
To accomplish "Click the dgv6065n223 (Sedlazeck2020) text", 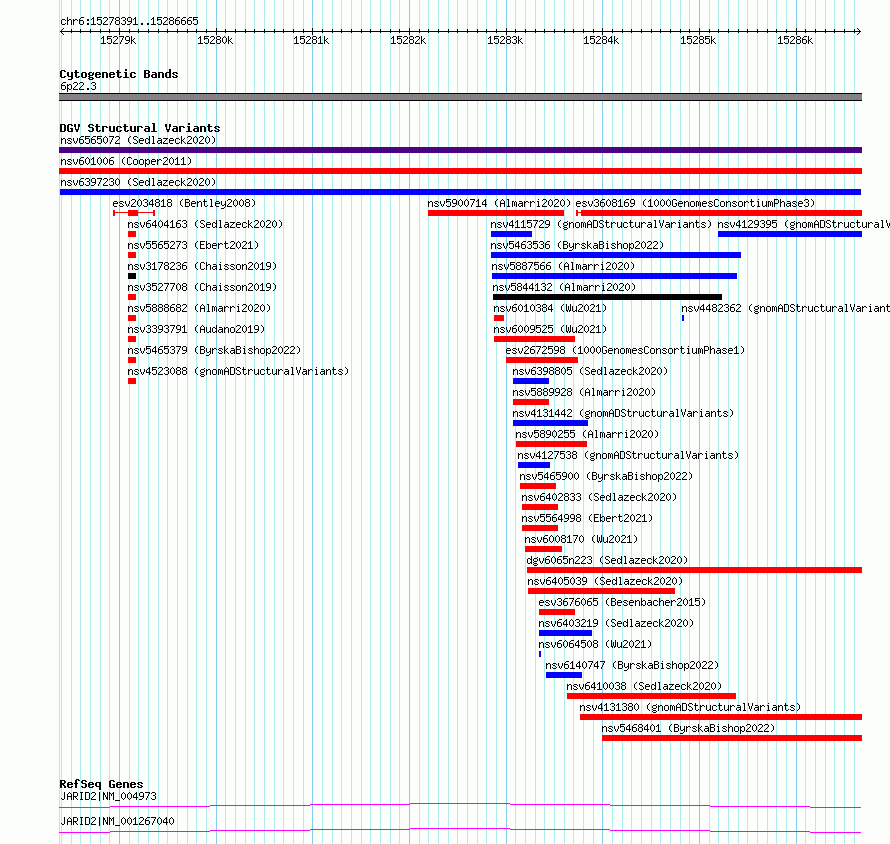I will 607,560.
